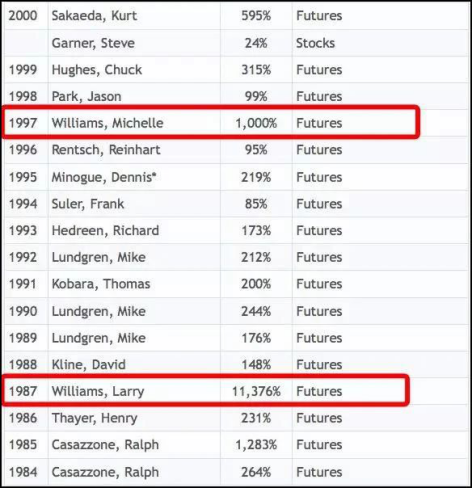Screen dimensions: 472x488
Task: Click the year 1984 cell
Action: 23,472
